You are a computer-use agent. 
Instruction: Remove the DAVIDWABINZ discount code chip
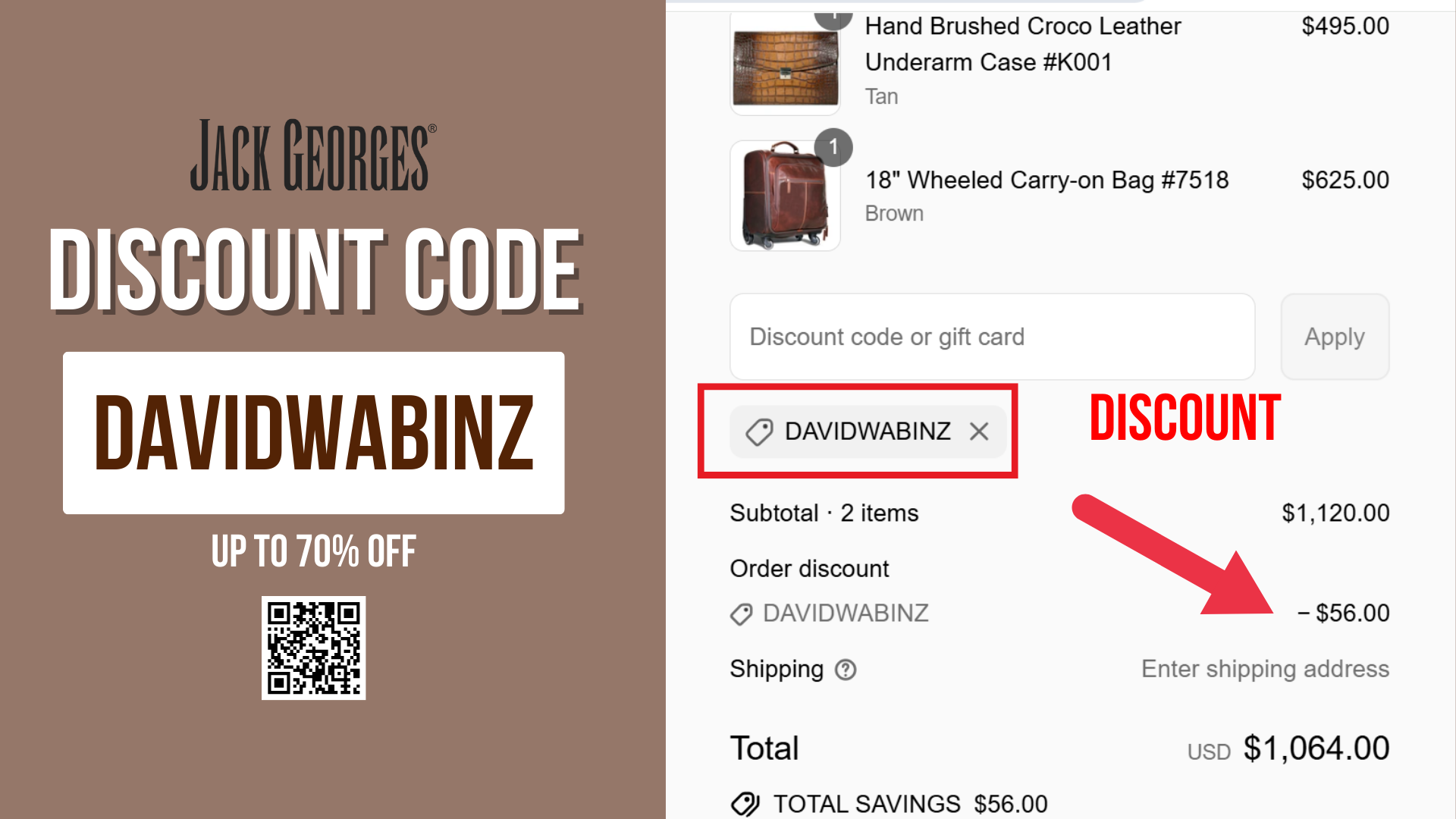[x=979, y=431]
